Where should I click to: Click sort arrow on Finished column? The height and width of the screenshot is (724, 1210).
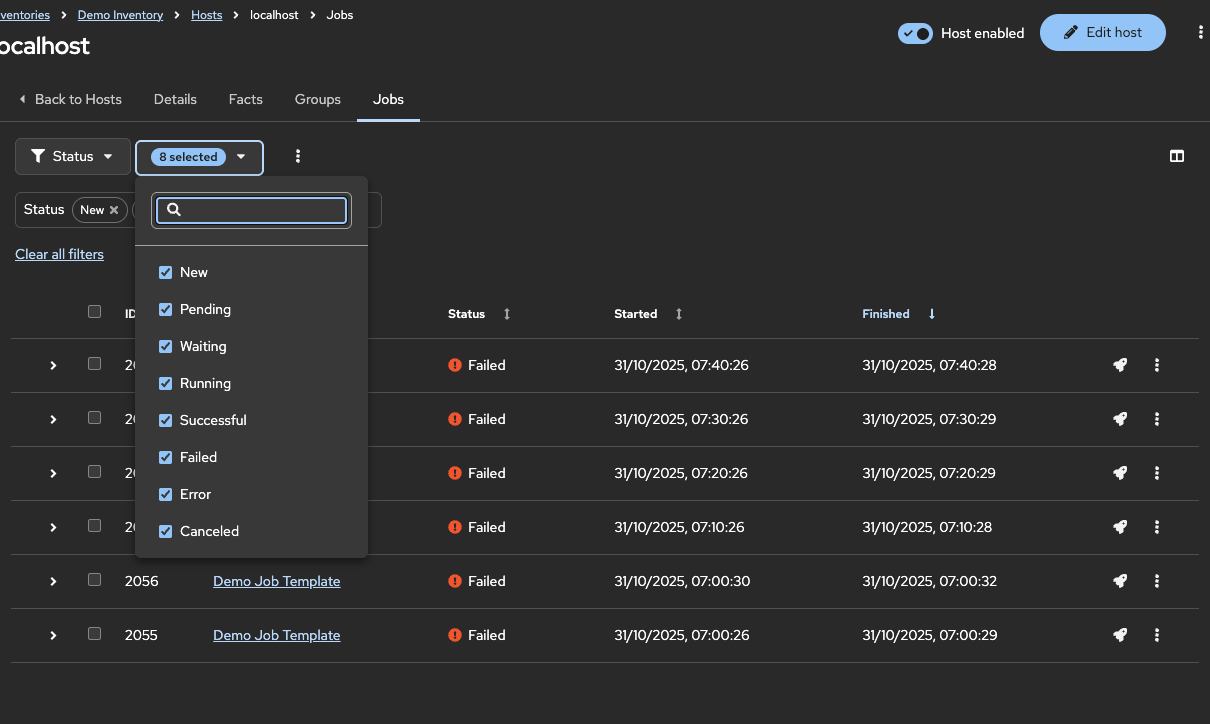click(932, 314)
